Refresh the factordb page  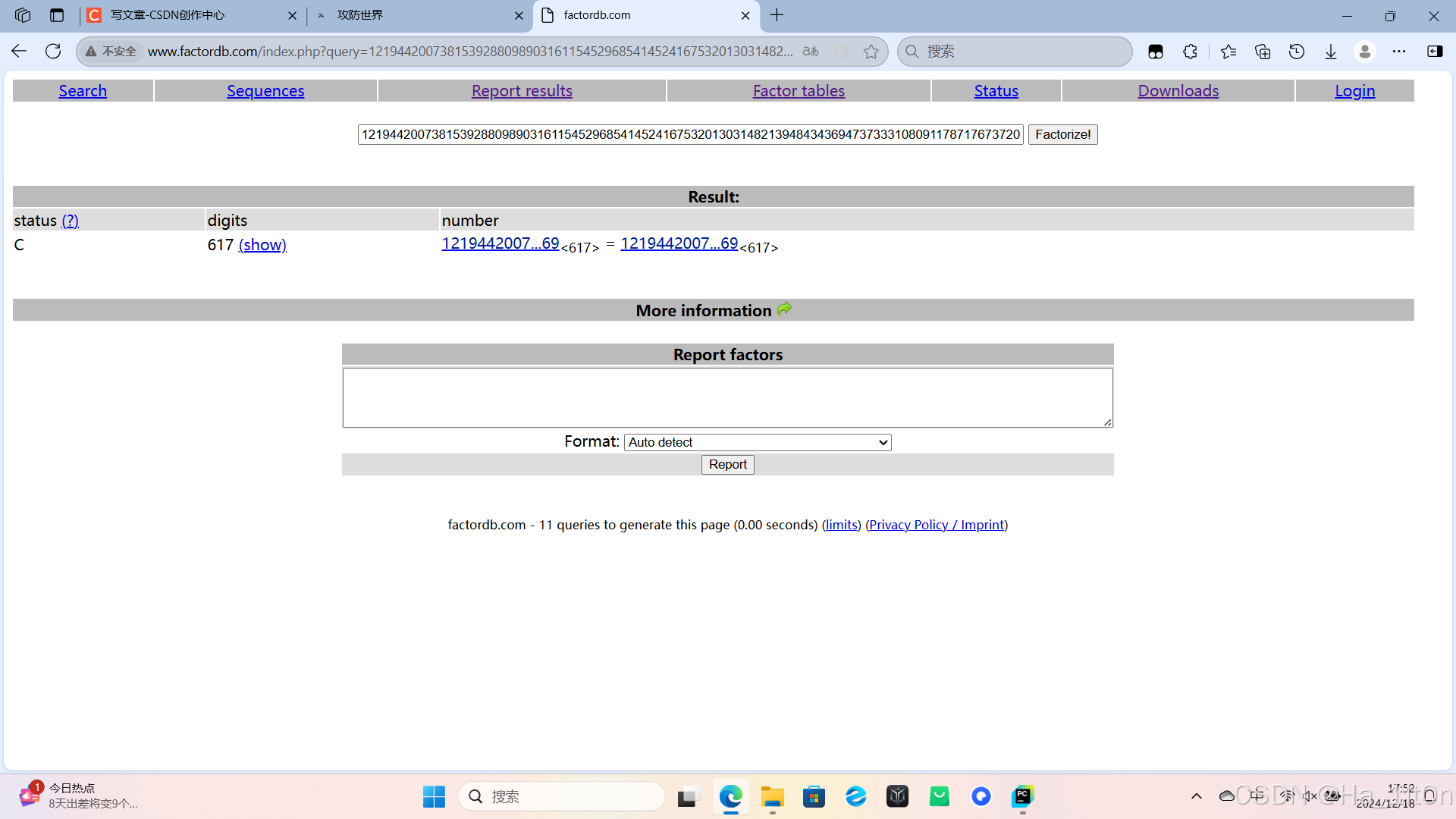point(52,51)
